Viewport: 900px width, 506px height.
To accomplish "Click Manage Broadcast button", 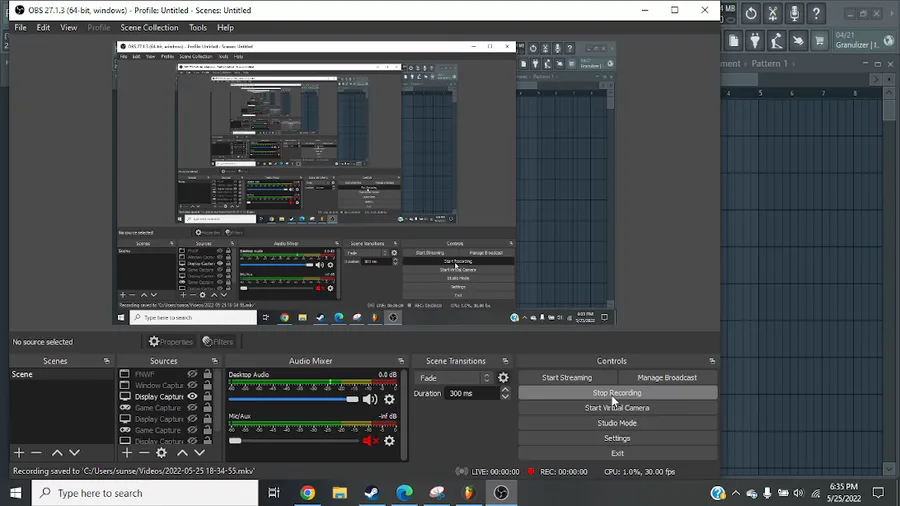I will click(667, 377).
